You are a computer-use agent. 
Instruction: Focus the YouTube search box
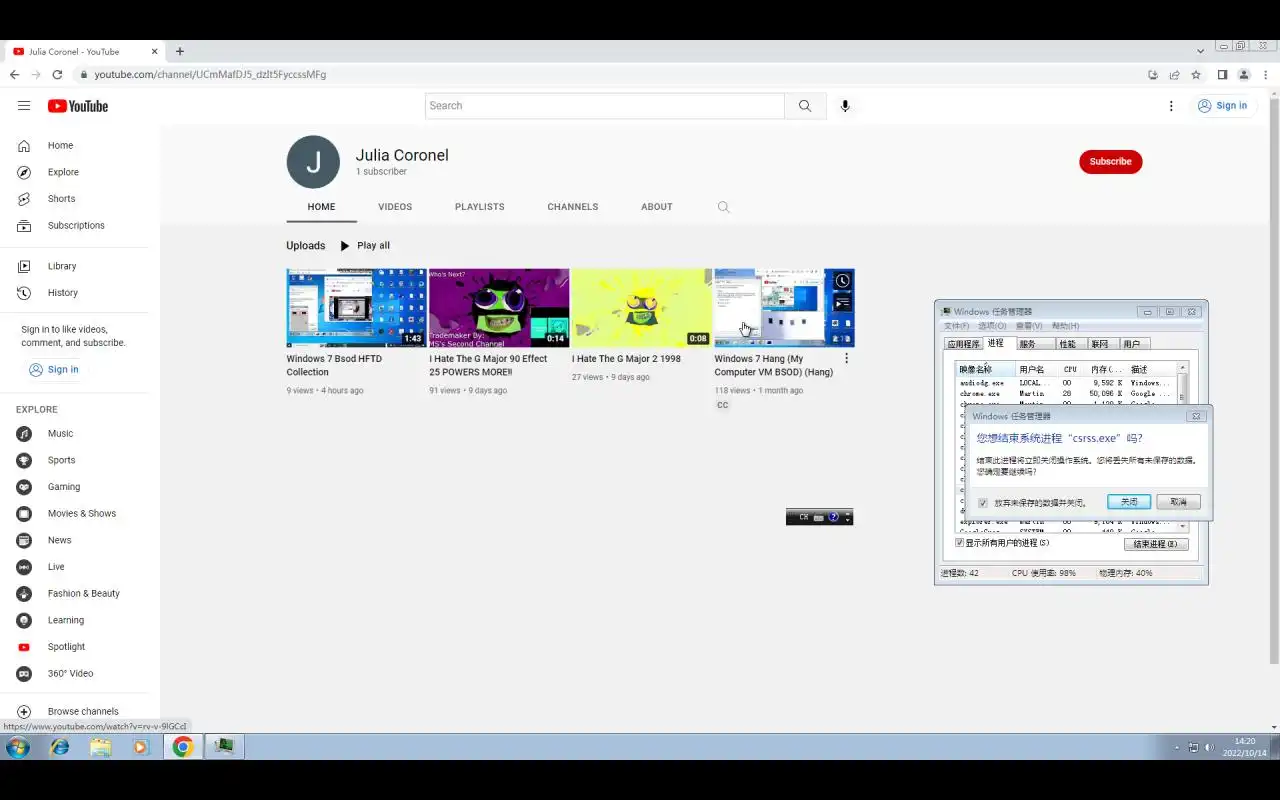pos(605,106)
